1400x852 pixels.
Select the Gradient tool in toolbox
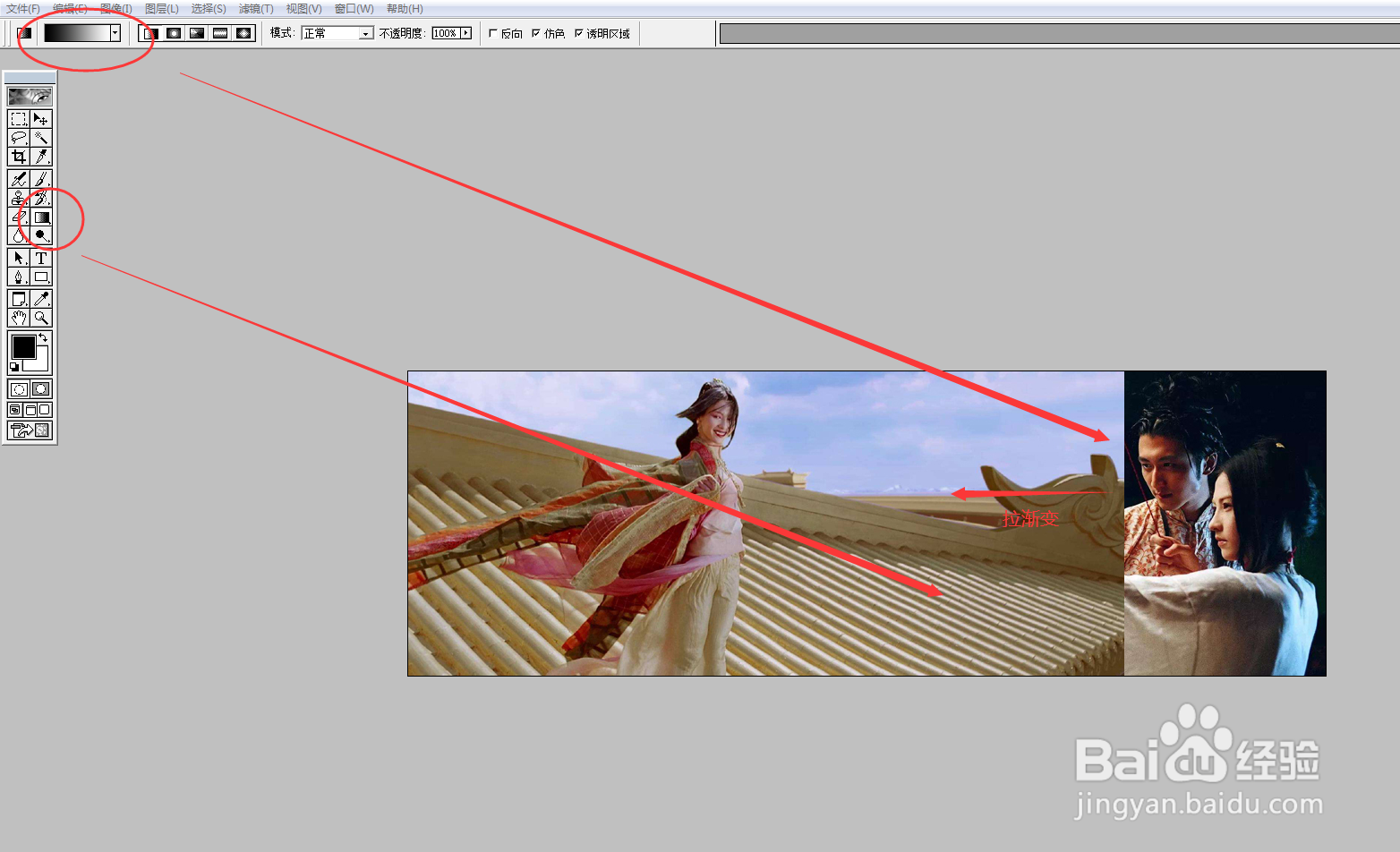[41, 217]
